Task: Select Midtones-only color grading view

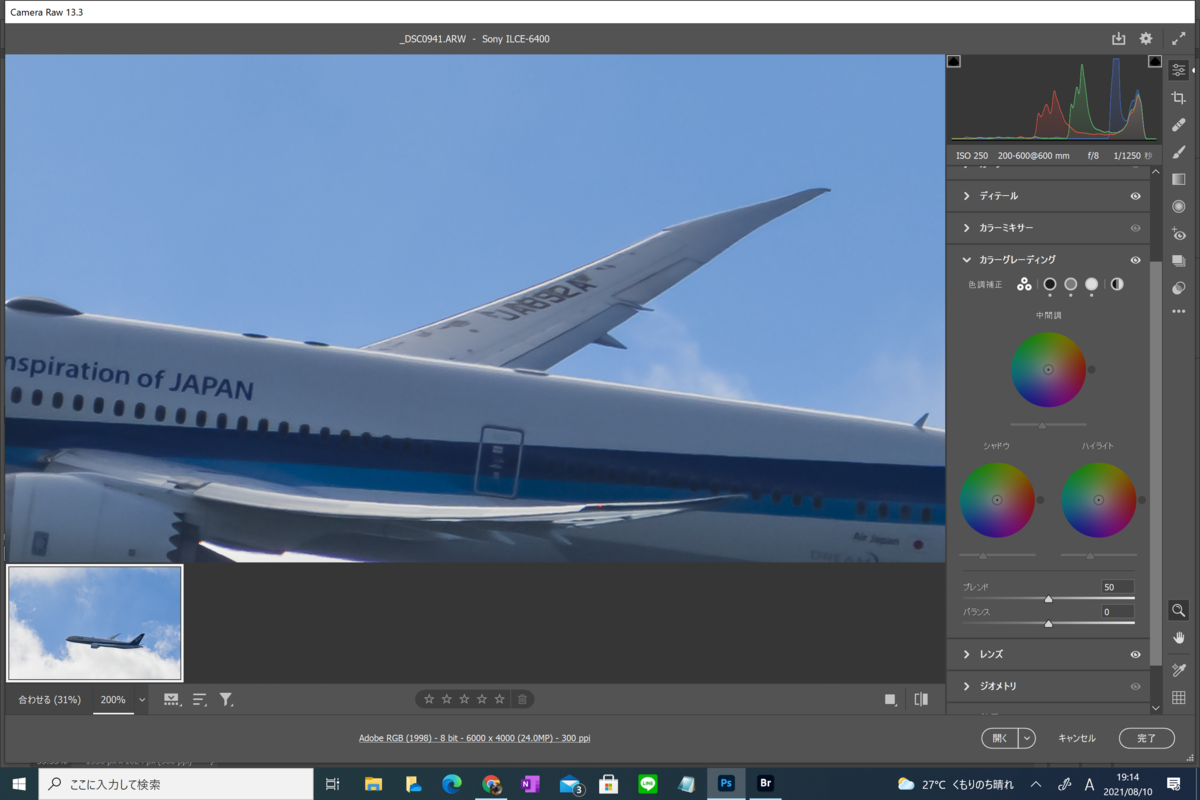Action: [x=1071, y=284]
